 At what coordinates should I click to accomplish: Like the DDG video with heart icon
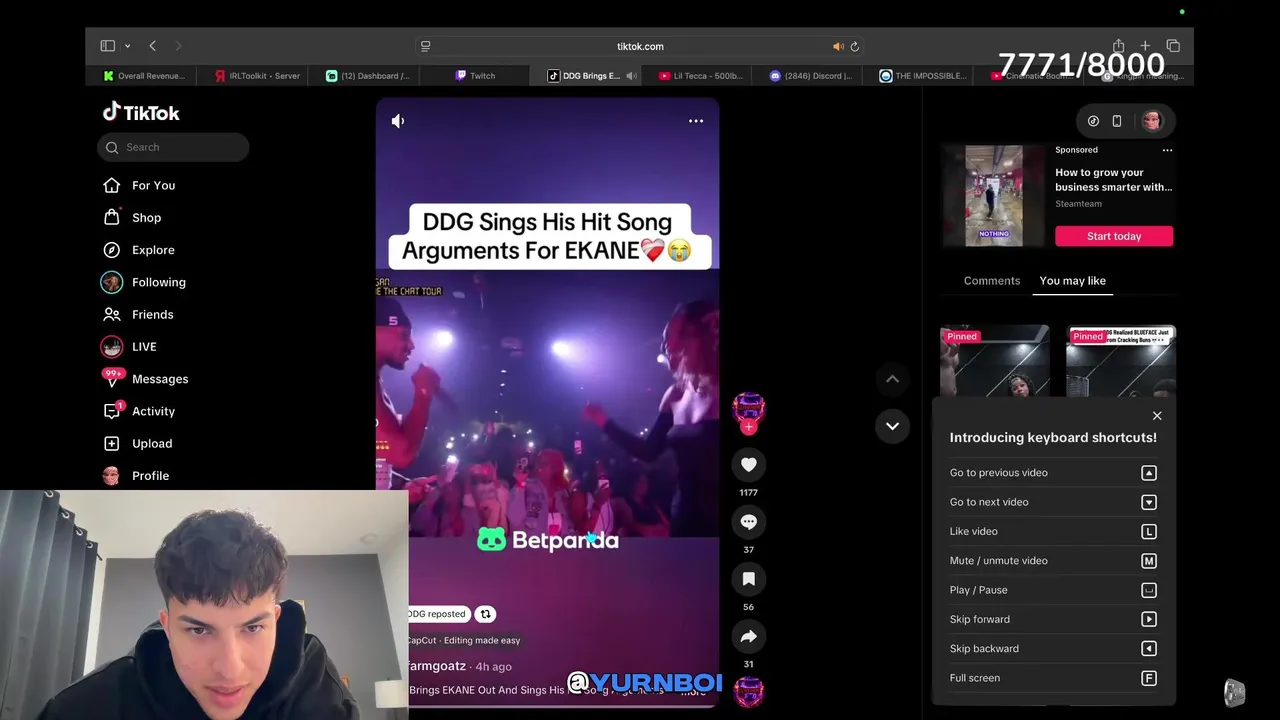(748, 464)
